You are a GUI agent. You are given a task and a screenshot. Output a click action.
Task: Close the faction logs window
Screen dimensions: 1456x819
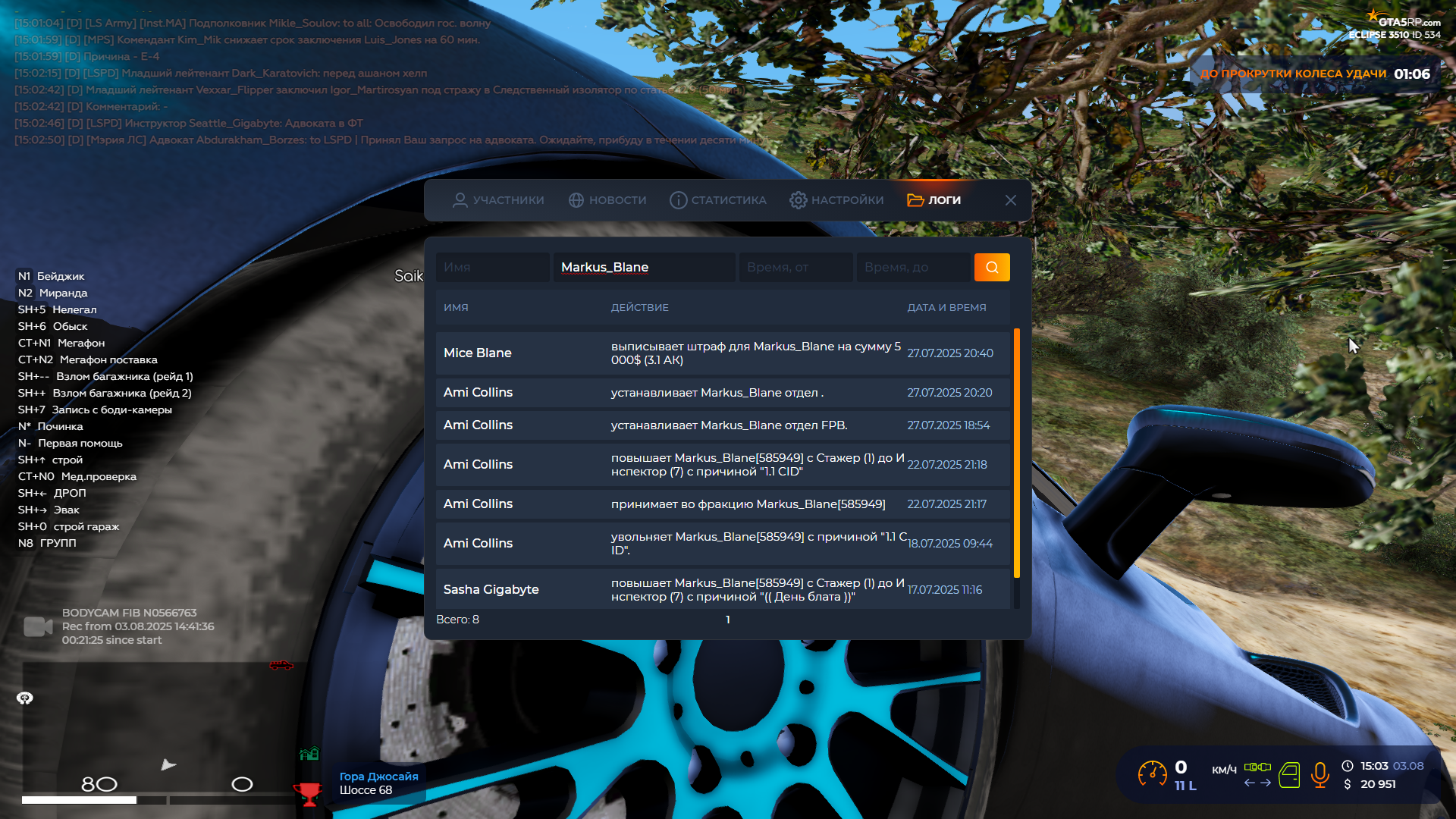pyautogui.click(x=1011, y=200)
